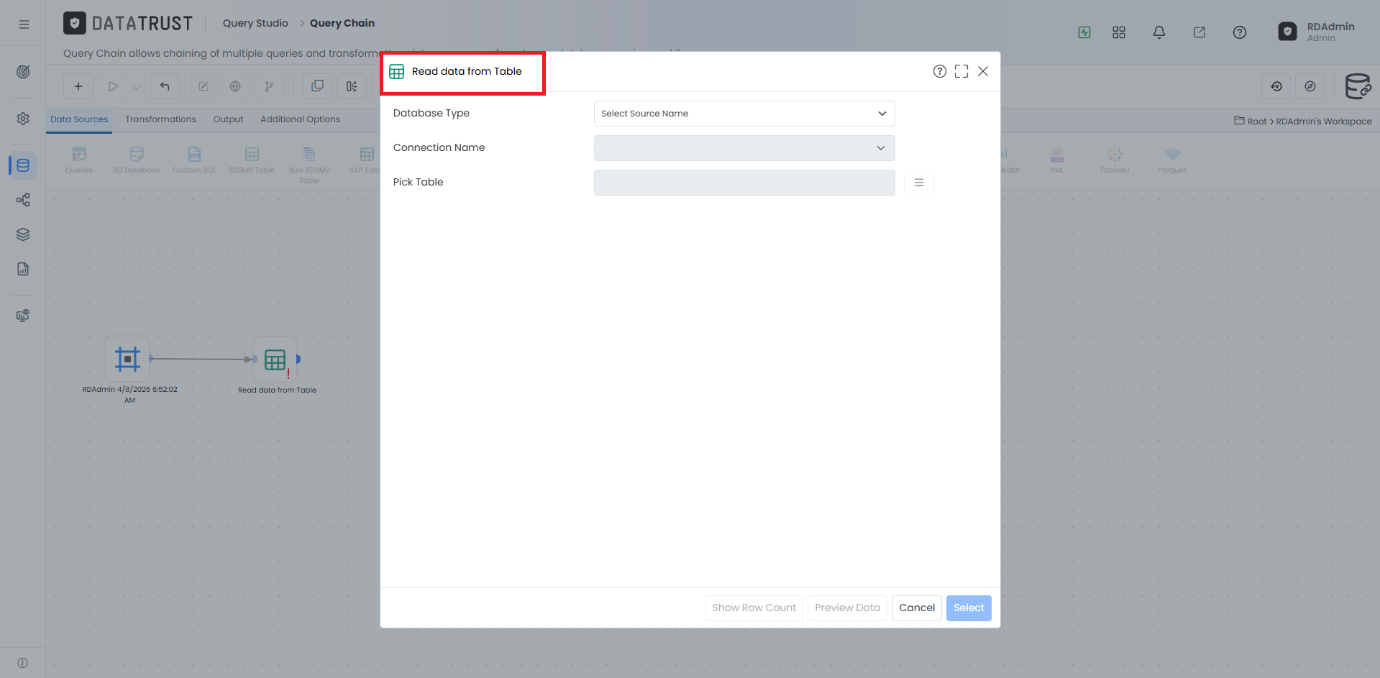Image resolution: width=1380 pixels, height=678 pixels.
Task: Click the activity monitor icon in header
Action: click(x=1085, y=32)
